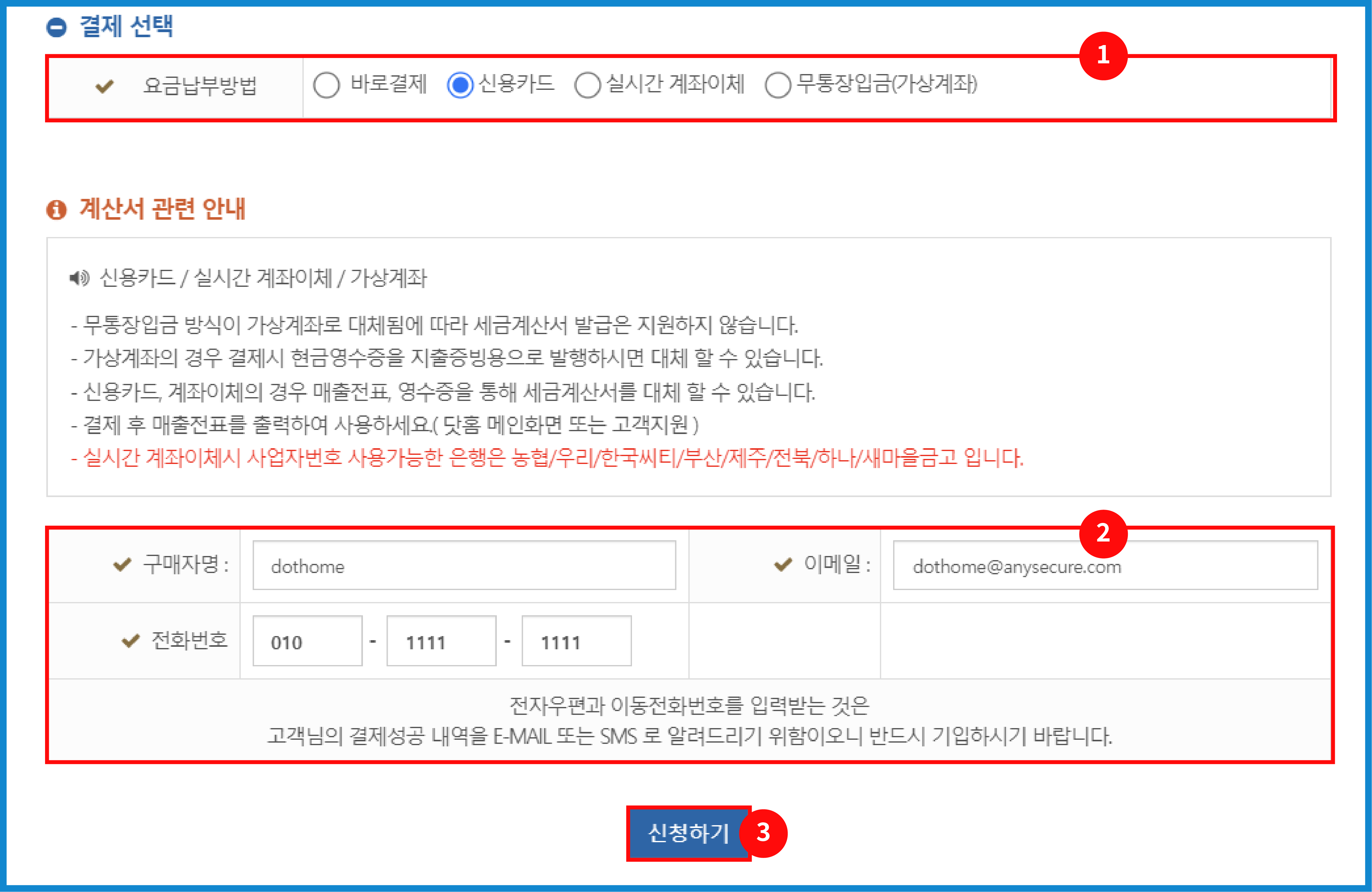Click the orange info icon near 계산서 관련 안내

(56, 209)
